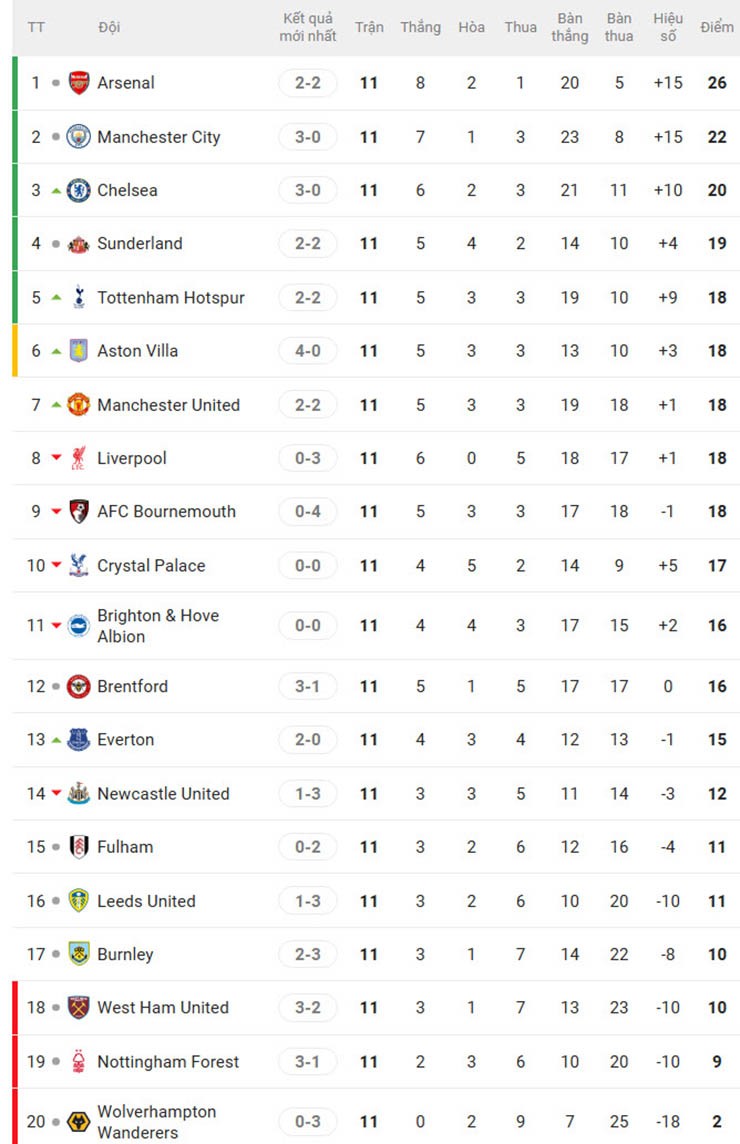Click the Crystal Palace crest icon
This screenshot has height=1144, width=740.
pos(79,565)
